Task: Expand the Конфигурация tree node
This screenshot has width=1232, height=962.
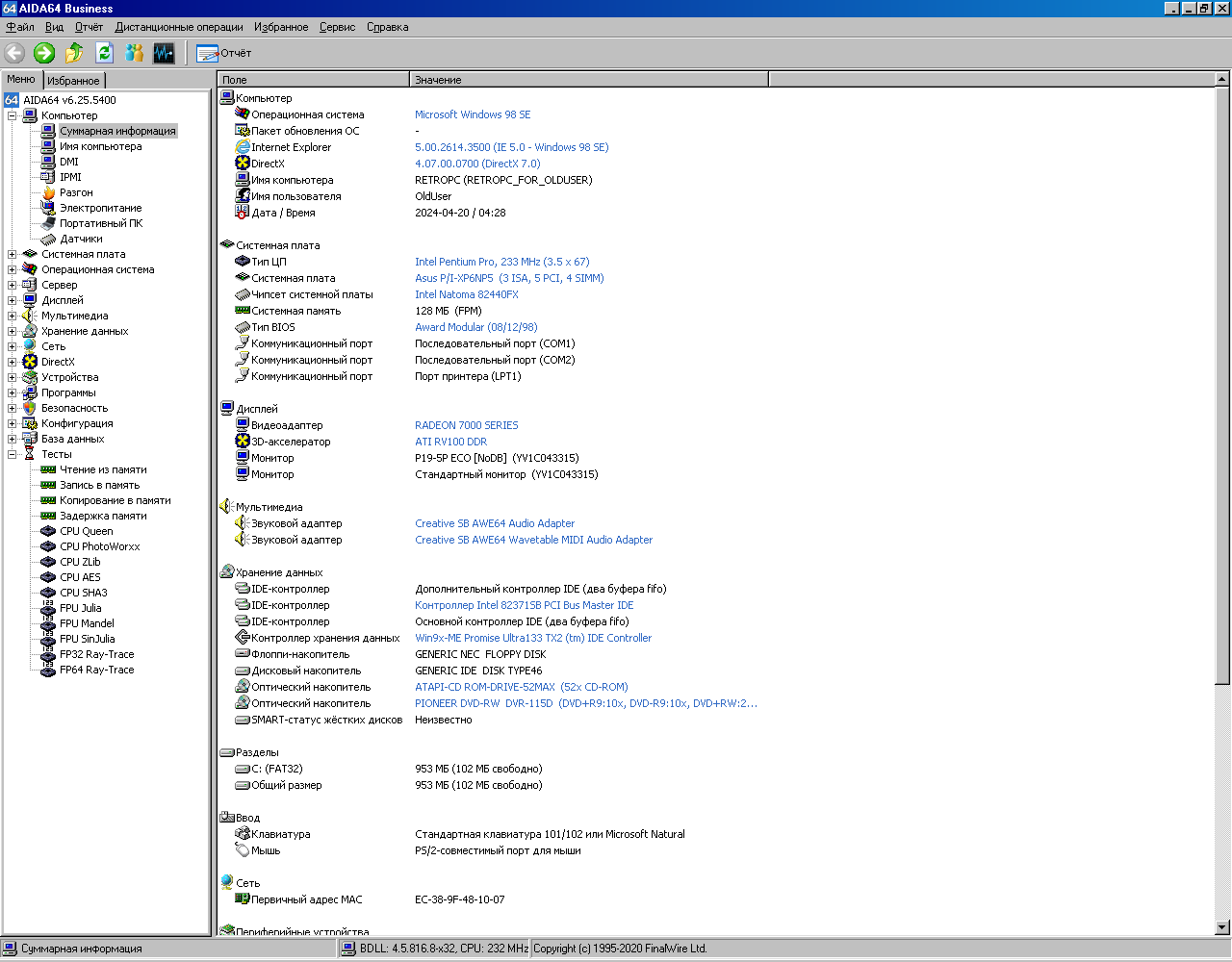Action: [13, 423]
